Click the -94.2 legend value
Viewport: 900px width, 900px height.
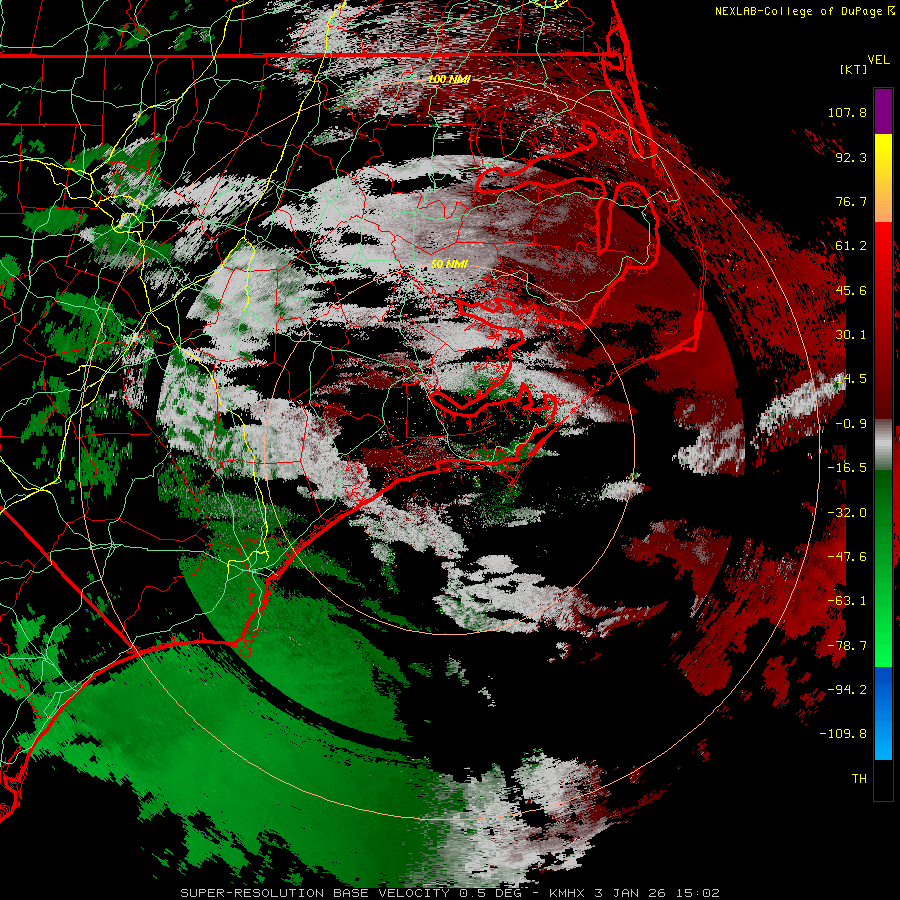point(847,689)
